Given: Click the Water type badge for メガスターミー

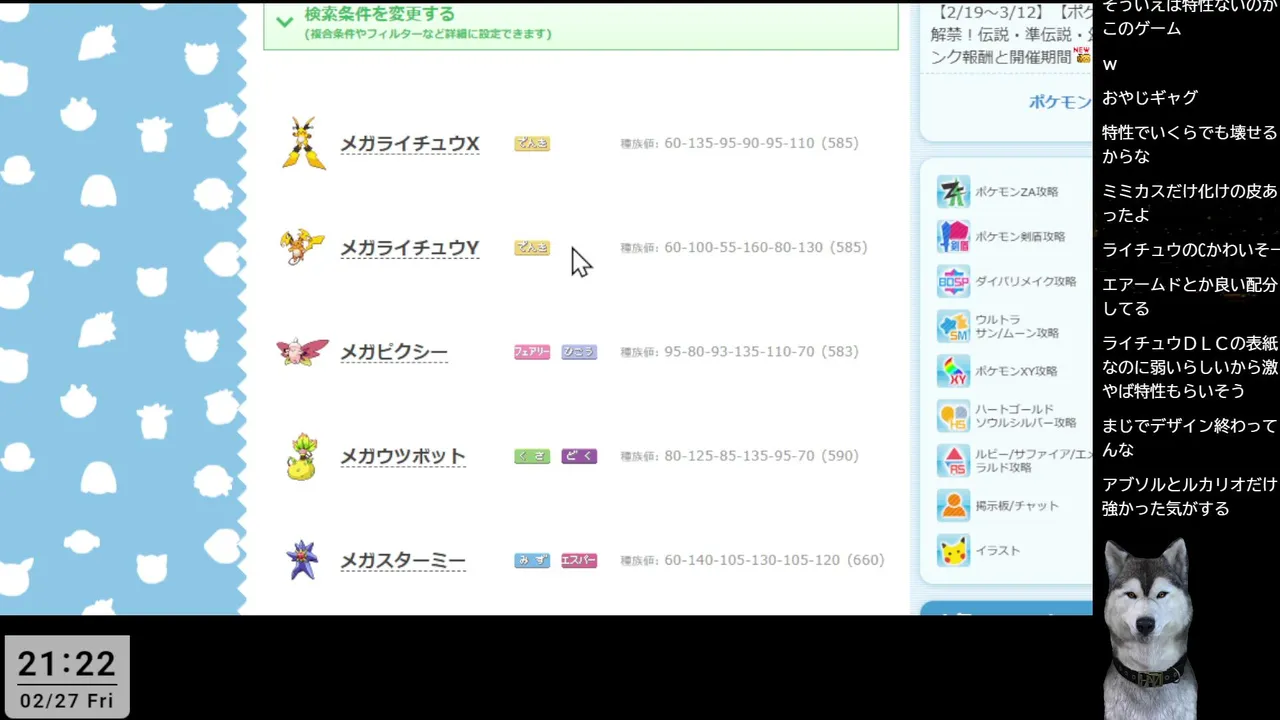Looking at the screenshot, I should pos(532,560).
